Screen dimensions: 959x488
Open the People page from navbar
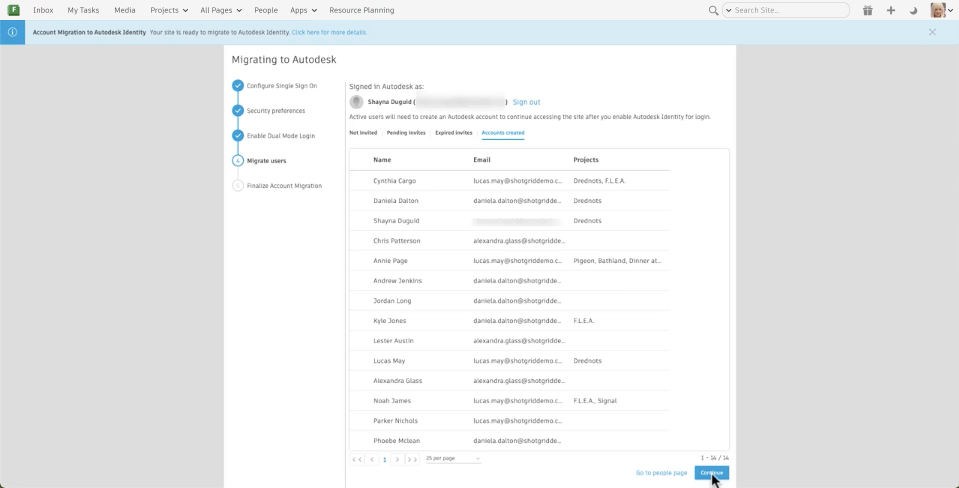[x=266, y=10]
